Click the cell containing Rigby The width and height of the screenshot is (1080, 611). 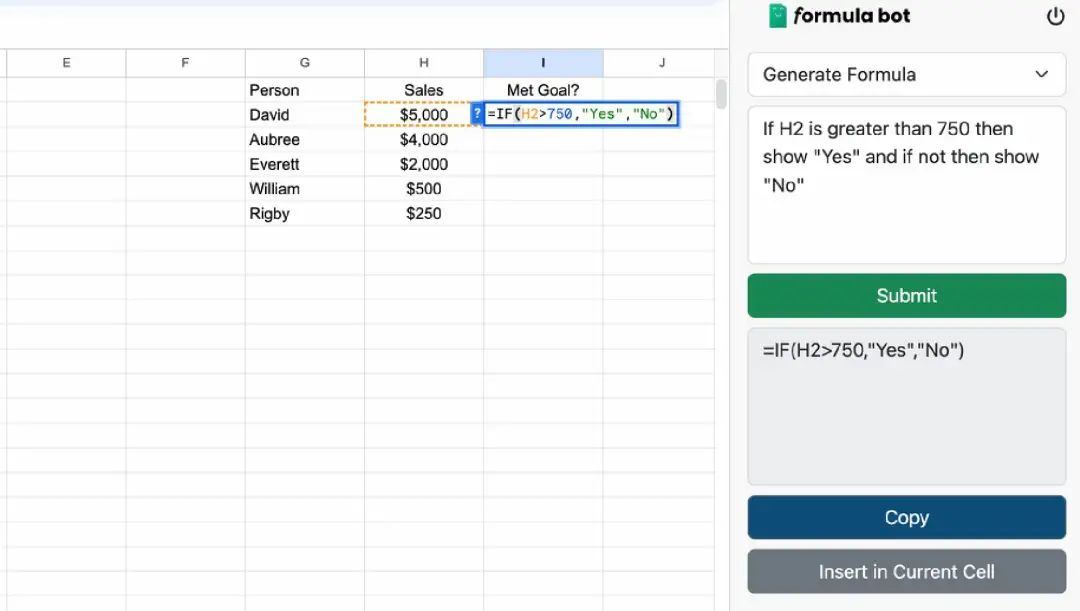pos(304,214)
